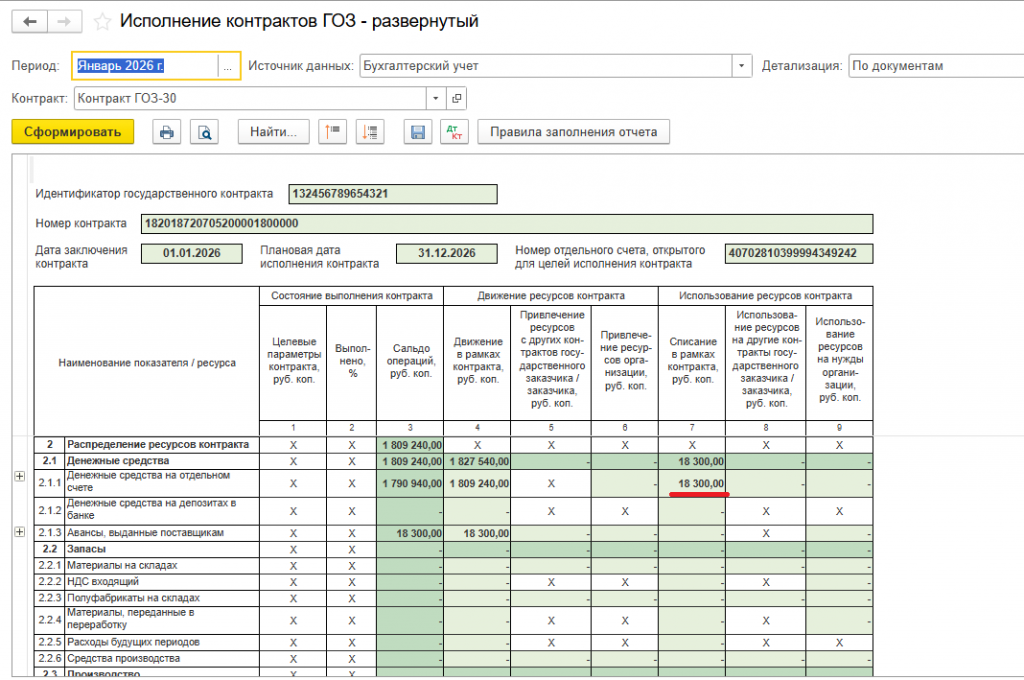Open the Дт/Кт postings icon
The image size is (1024, 680).
(x=455, y=132)
